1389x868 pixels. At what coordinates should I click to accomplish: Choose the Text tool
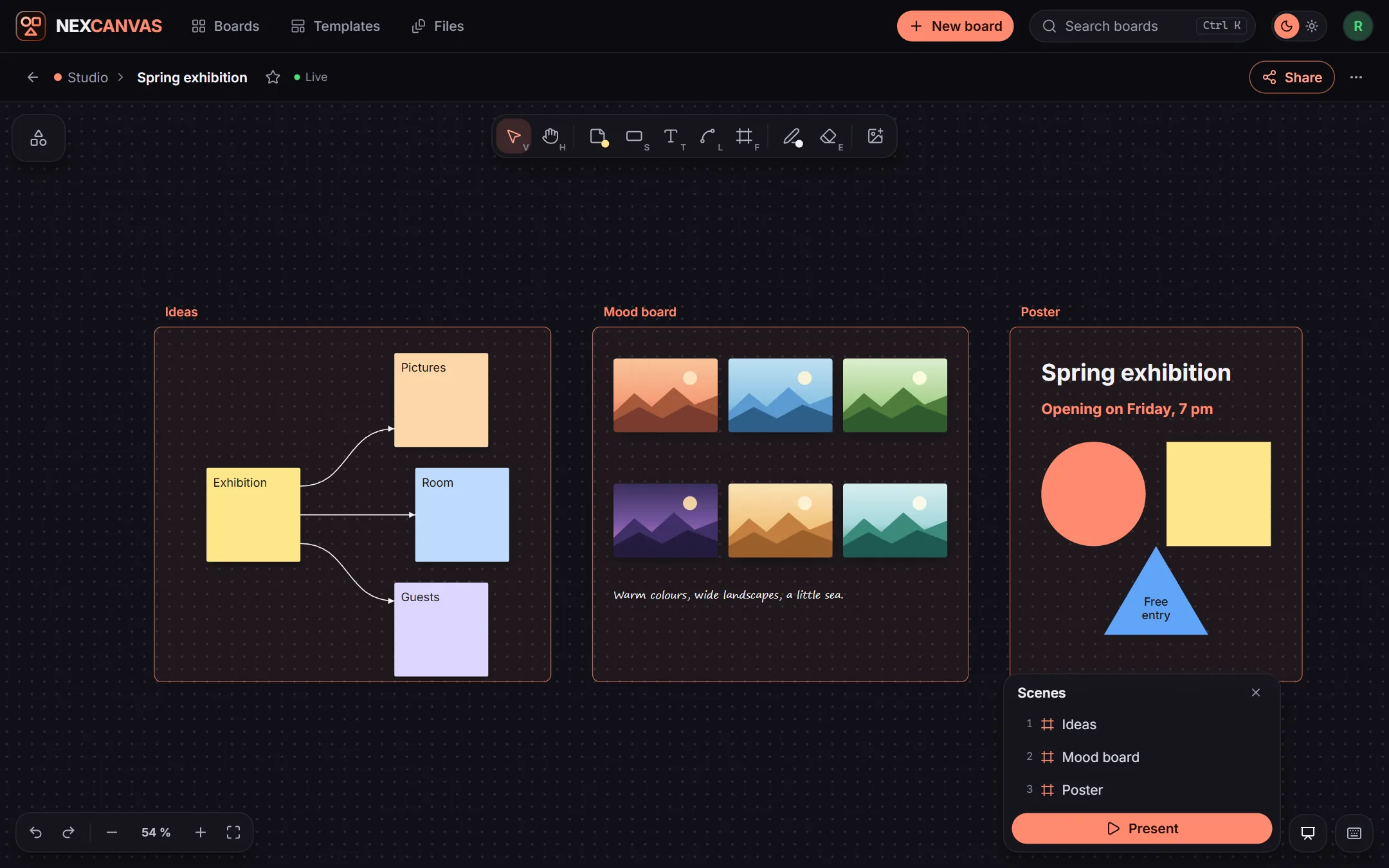pos(671,136)
